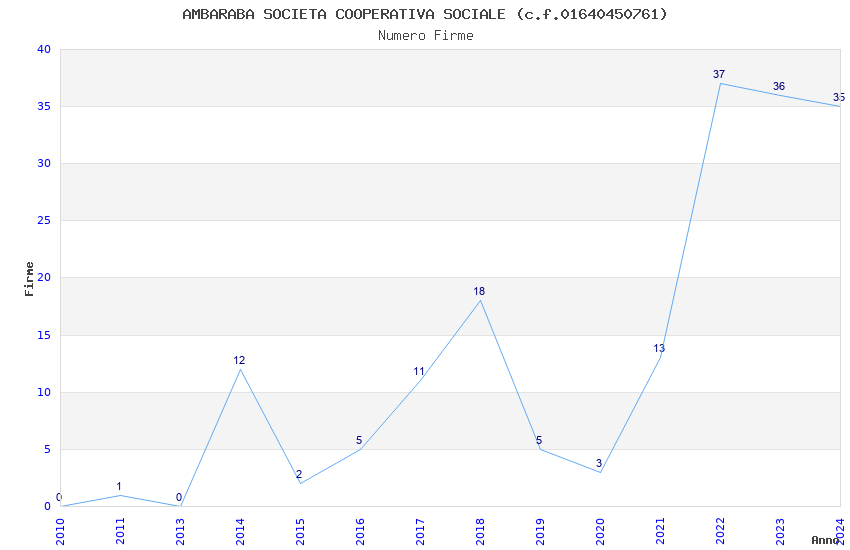Select the y-axis tick label 5

click(48, 449)
